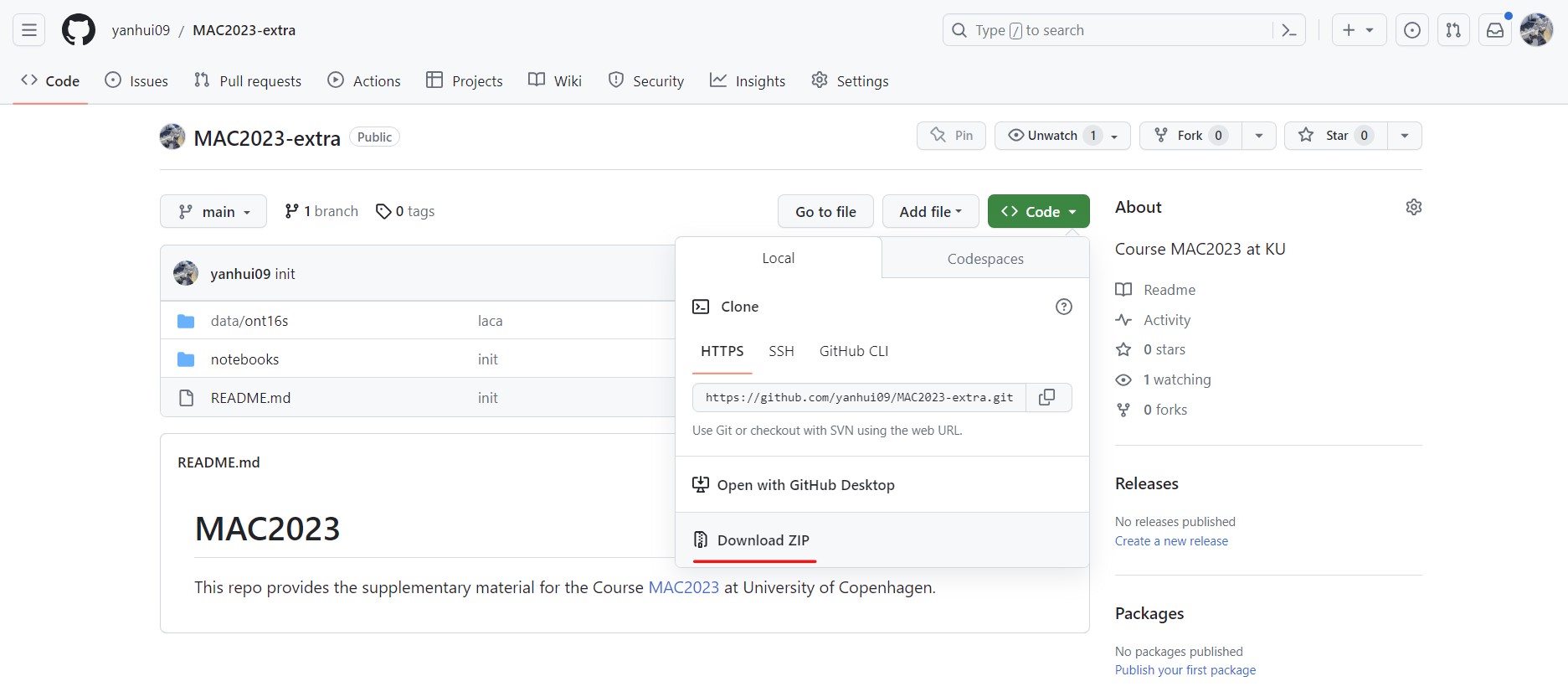The width and height of the screenshot is (1568, 697).
Task: Open the Pull requests tab
Action: click(248, 80)
